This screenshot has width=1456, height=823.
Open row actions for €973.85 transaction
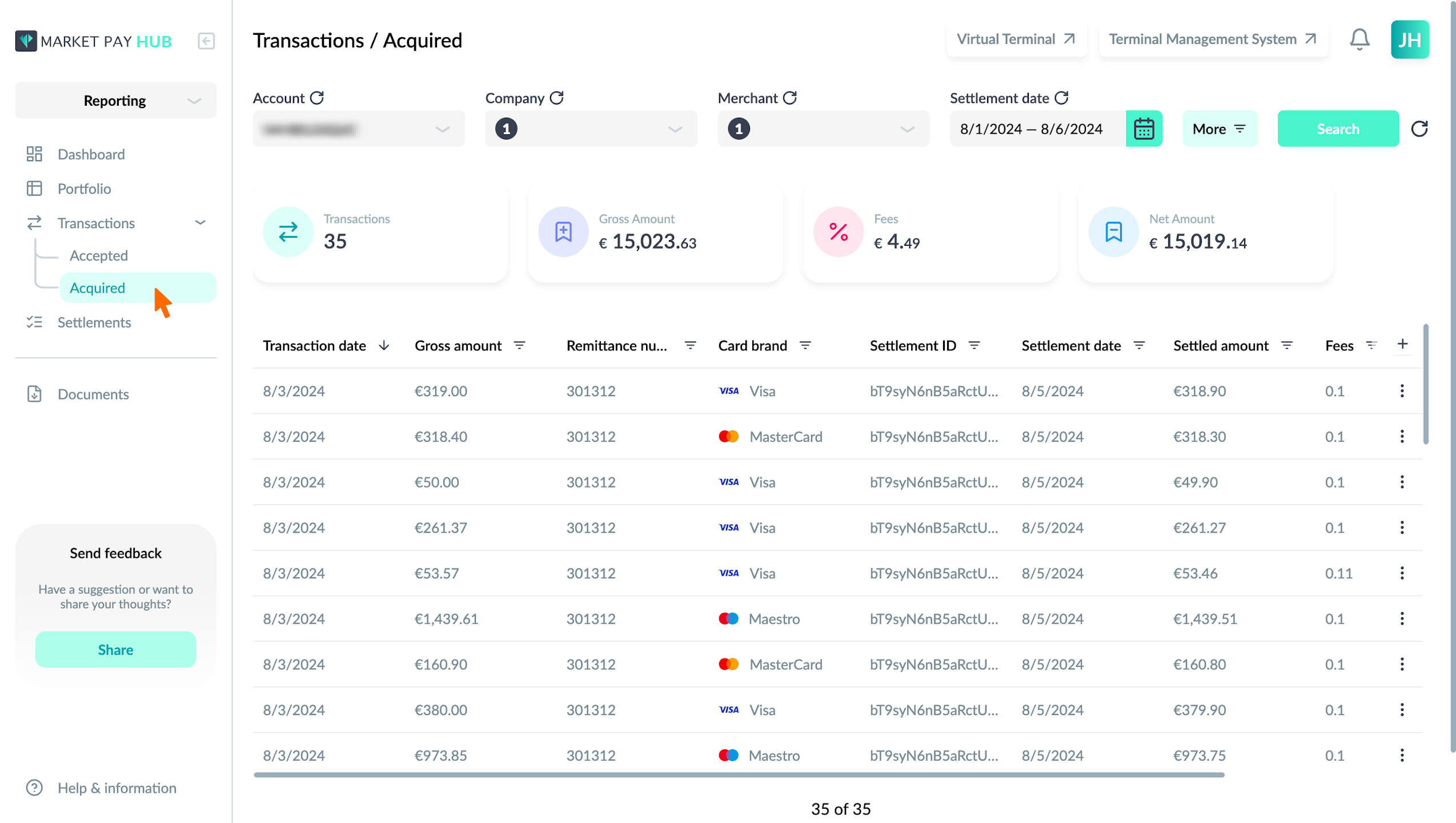(x=1402, y=756)
